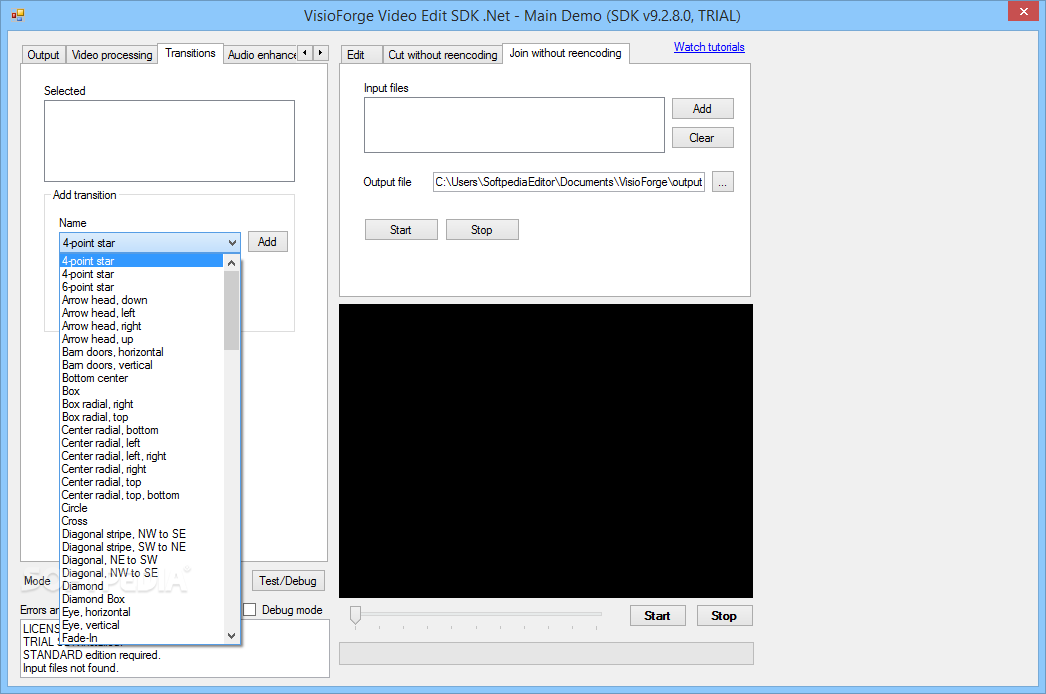Choose Center radial, top transition
This screenshot has width=1046, height=694.
(141, 482)
